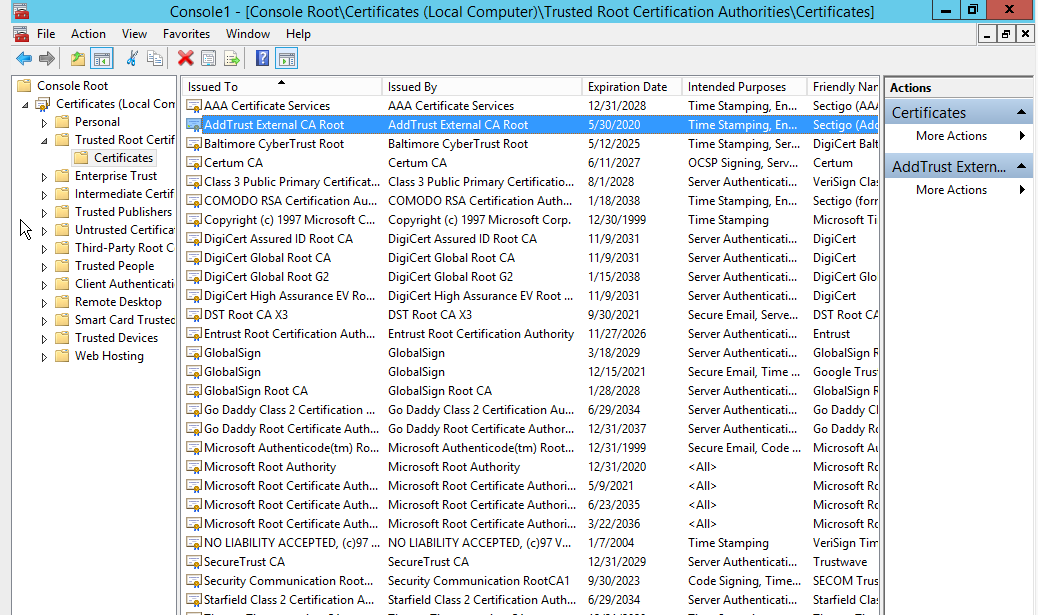Open the Help menu
The image size is (1038, 615).
[x=298, y=34]
